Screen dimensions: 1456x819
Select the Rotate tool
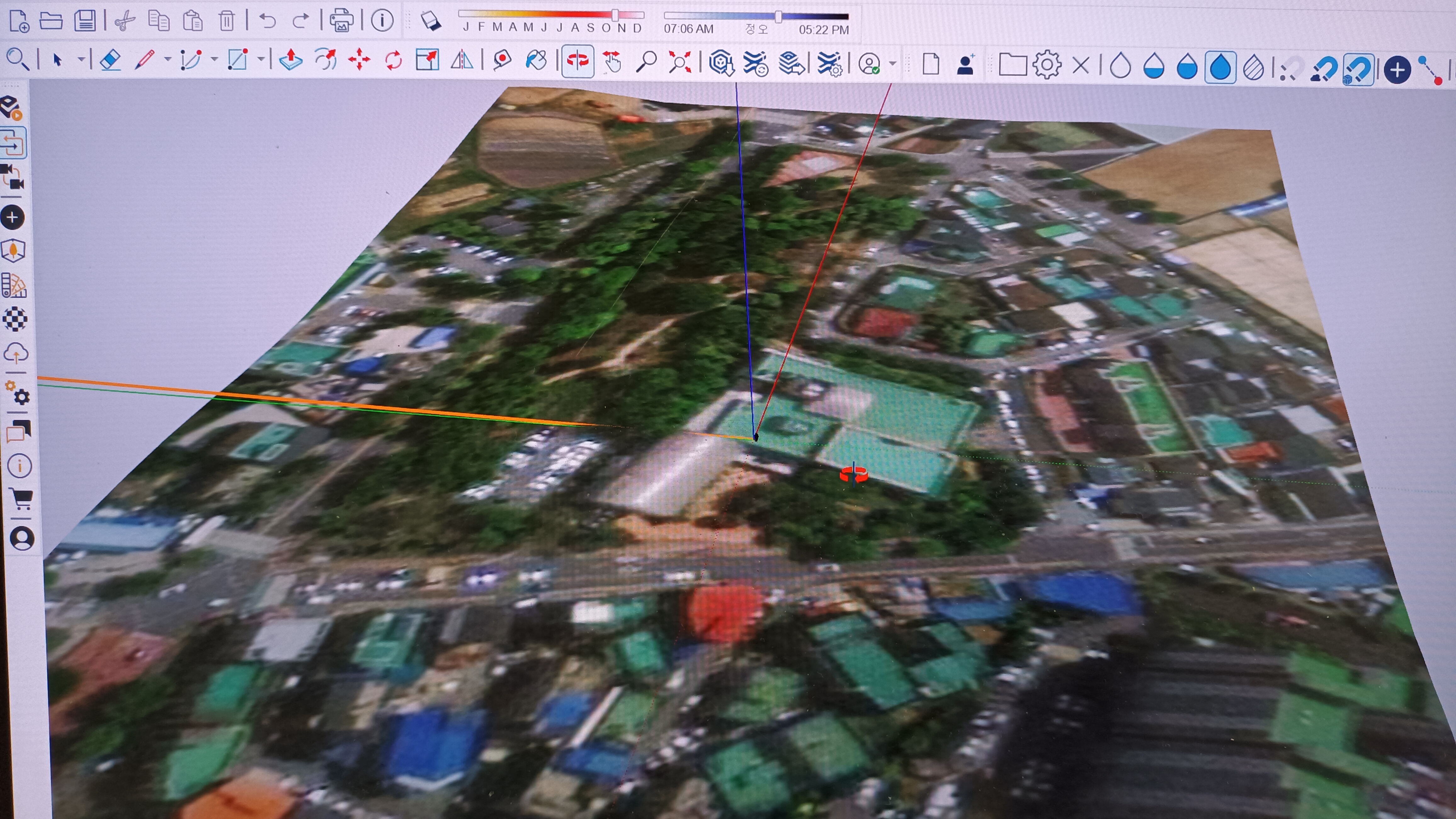[x=393, y=60]
